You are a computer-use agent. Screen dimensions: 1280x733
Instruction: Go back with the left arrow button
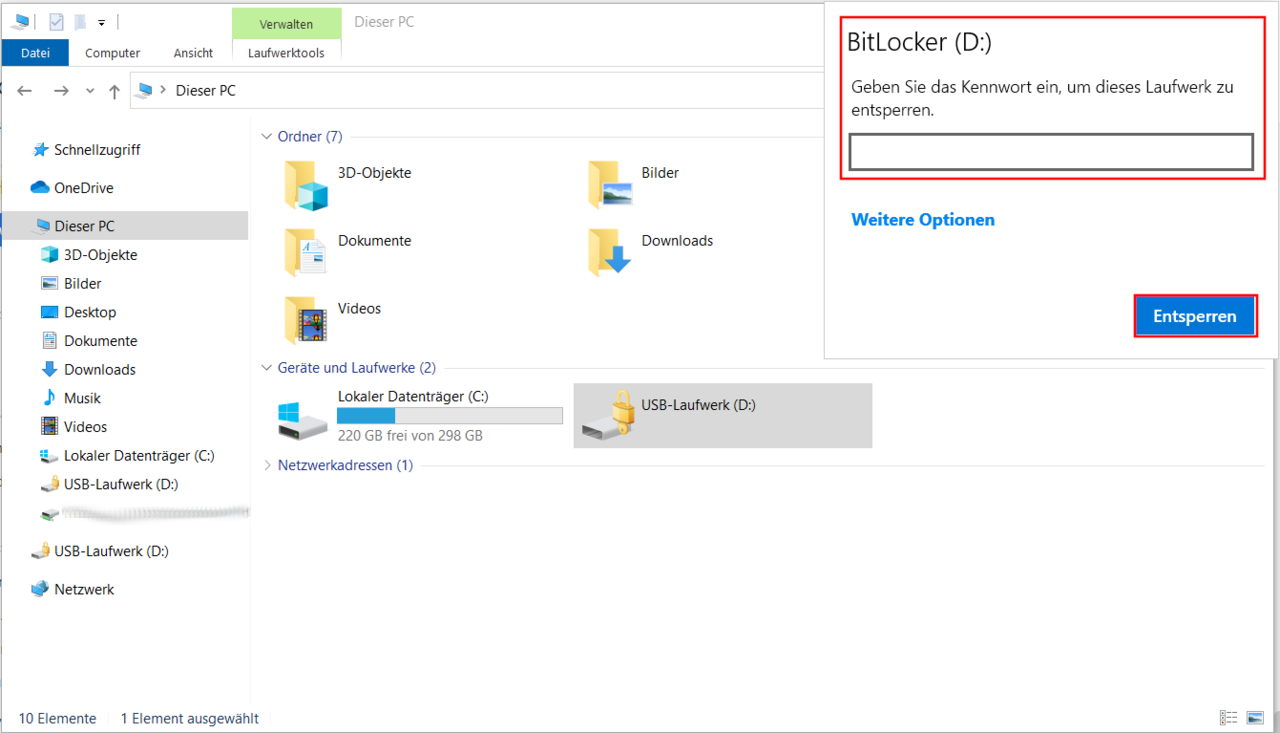pos(25,91)
